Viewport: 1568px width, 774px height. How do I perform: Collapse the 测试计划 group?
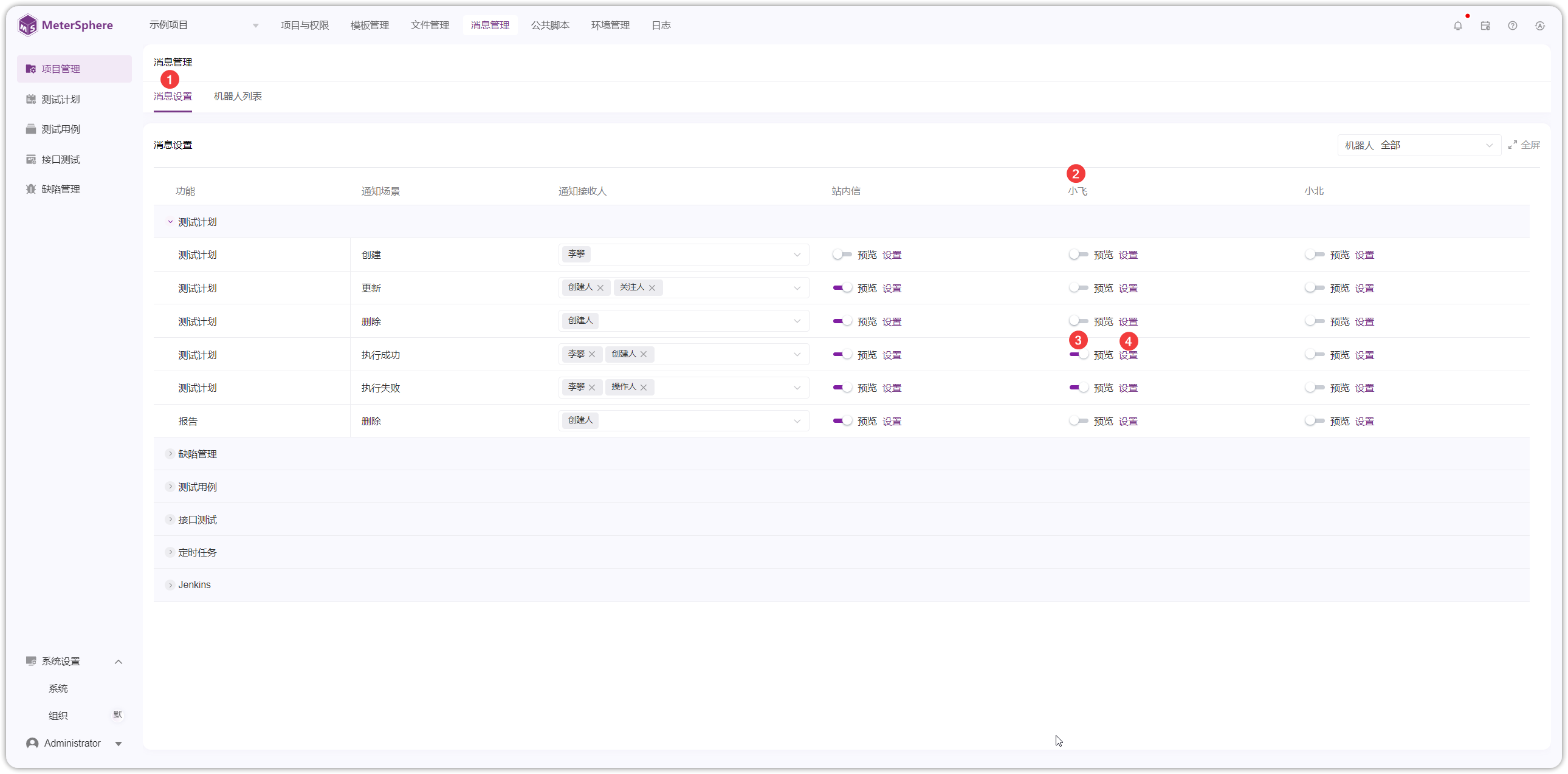170,222
